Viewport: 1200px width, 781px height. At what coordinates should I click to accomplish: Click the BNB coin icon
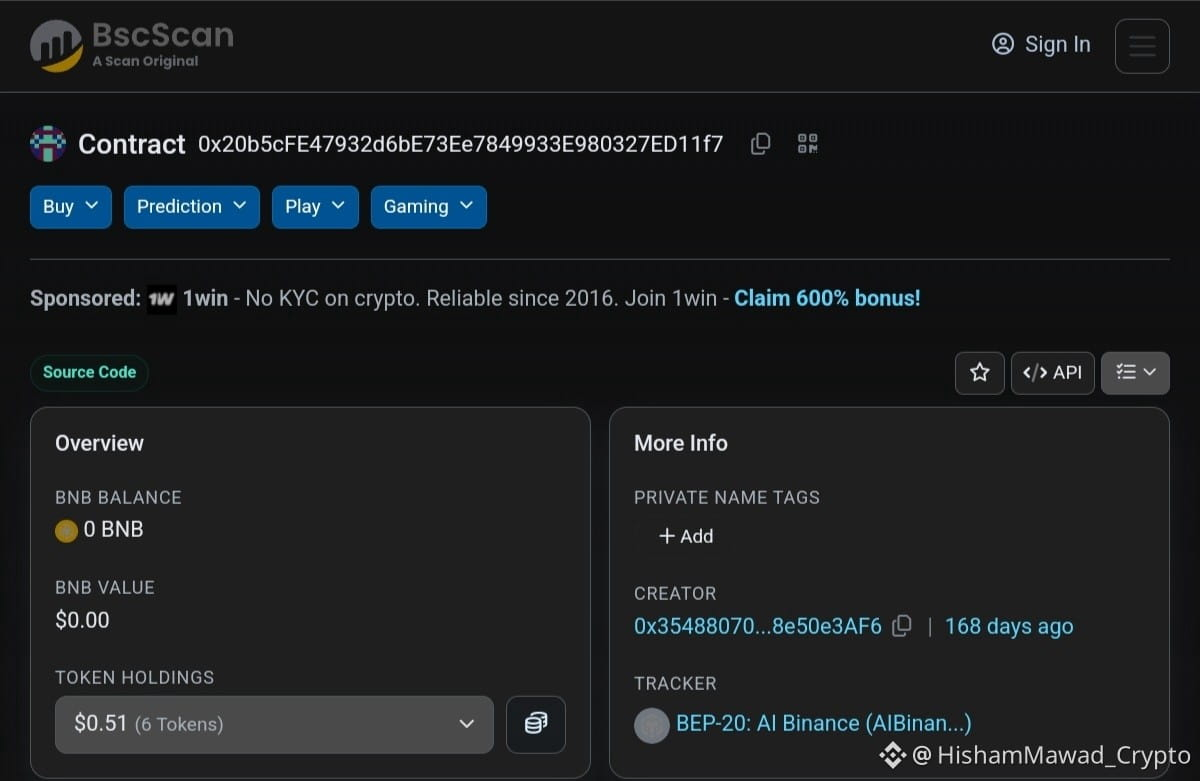click(66, 531)
